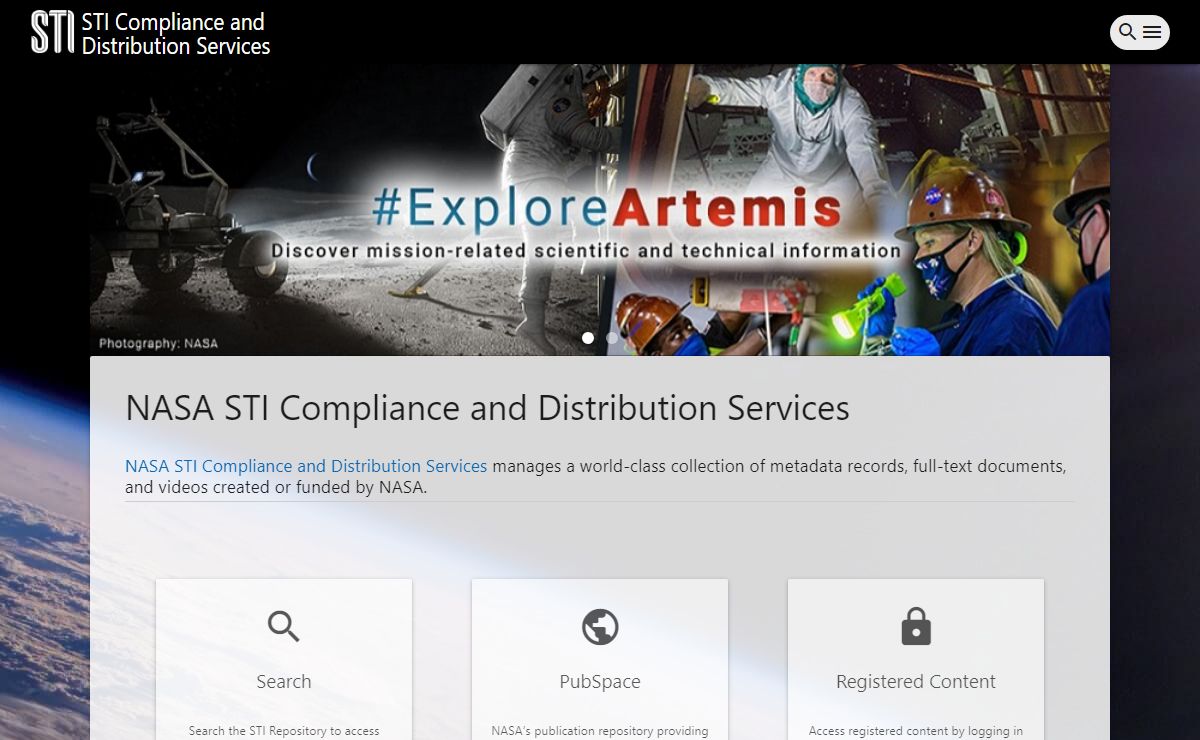The image size is (1200, 740).
Task: Open the NASA STI Compliance and Distribution Services link
Action: click(x=306, y=466)
